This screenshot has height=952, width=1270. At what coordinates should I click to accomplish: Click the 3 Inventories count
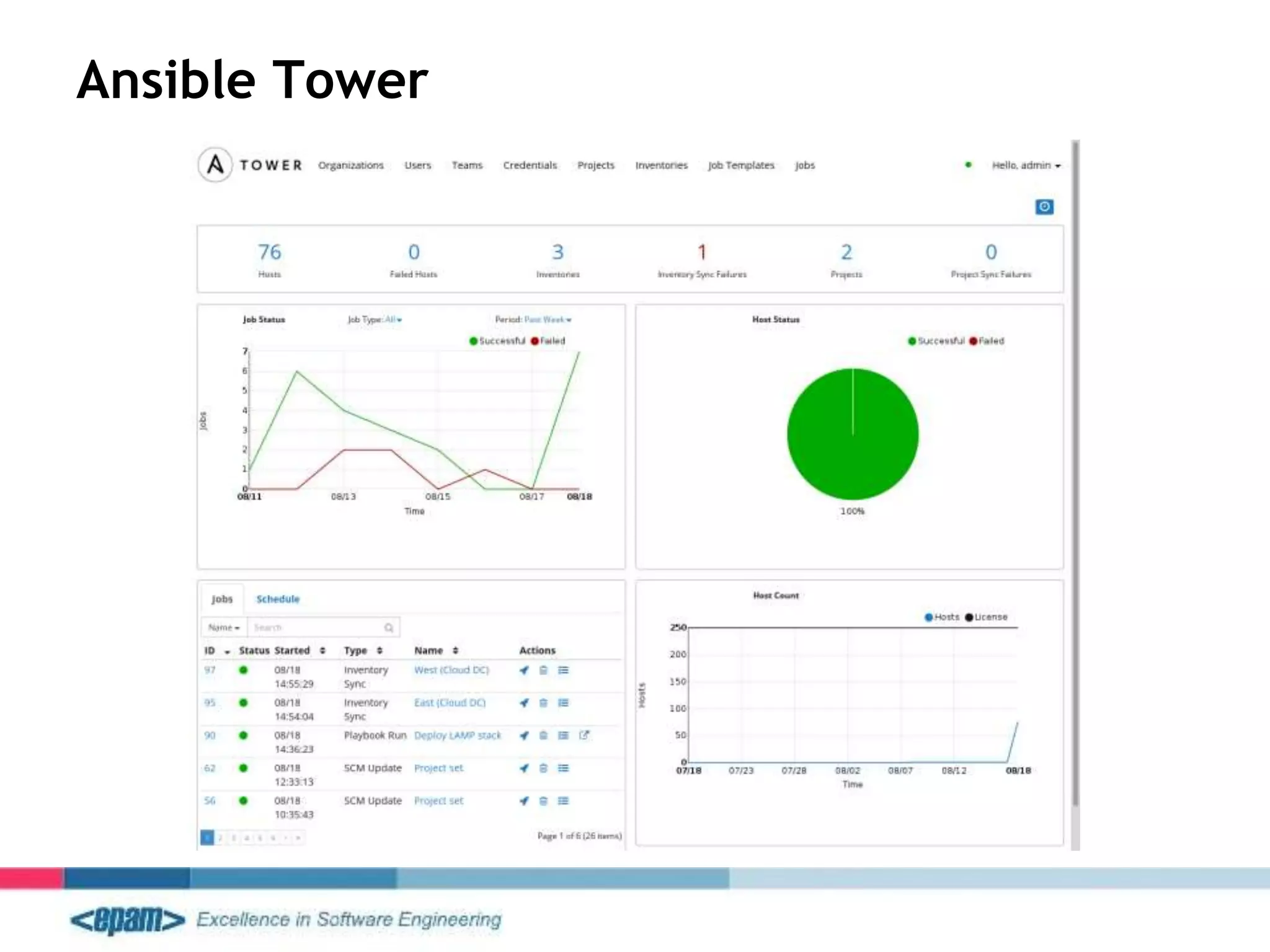557,252
